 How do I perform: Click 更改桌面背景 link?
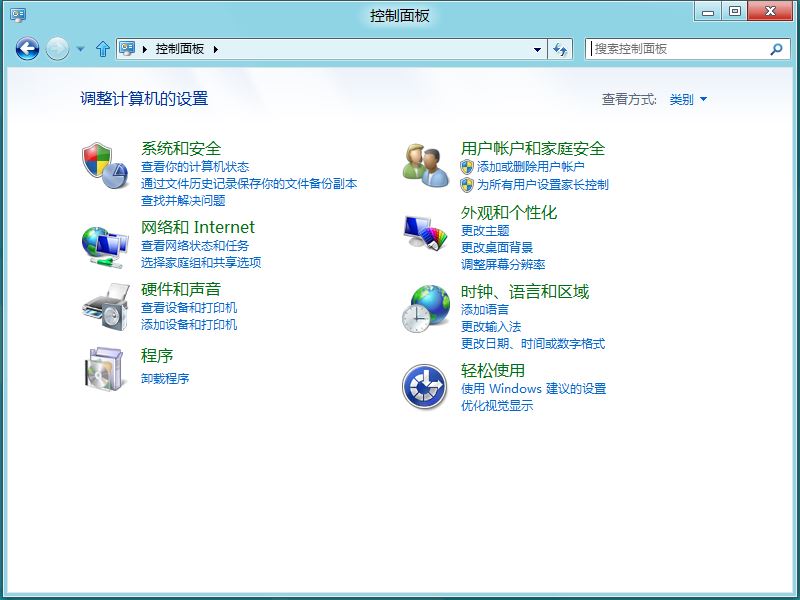(x=497, y=247)
